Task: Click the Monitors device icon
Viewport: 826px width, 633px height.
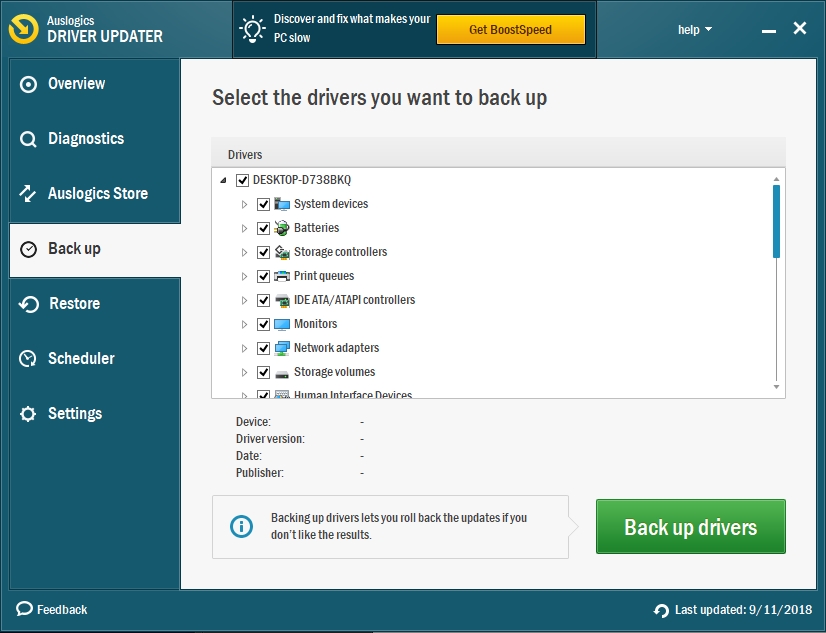Action: click(x=282, y=324)
